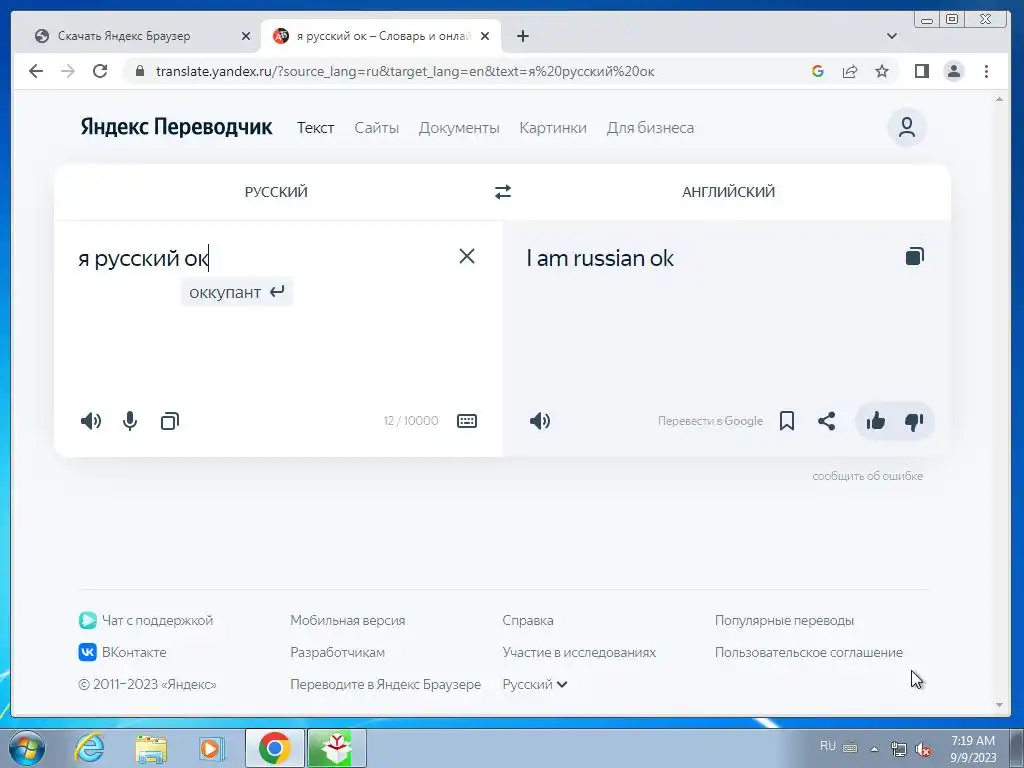Open Пользовательское соглашение link

pos(808,652)
